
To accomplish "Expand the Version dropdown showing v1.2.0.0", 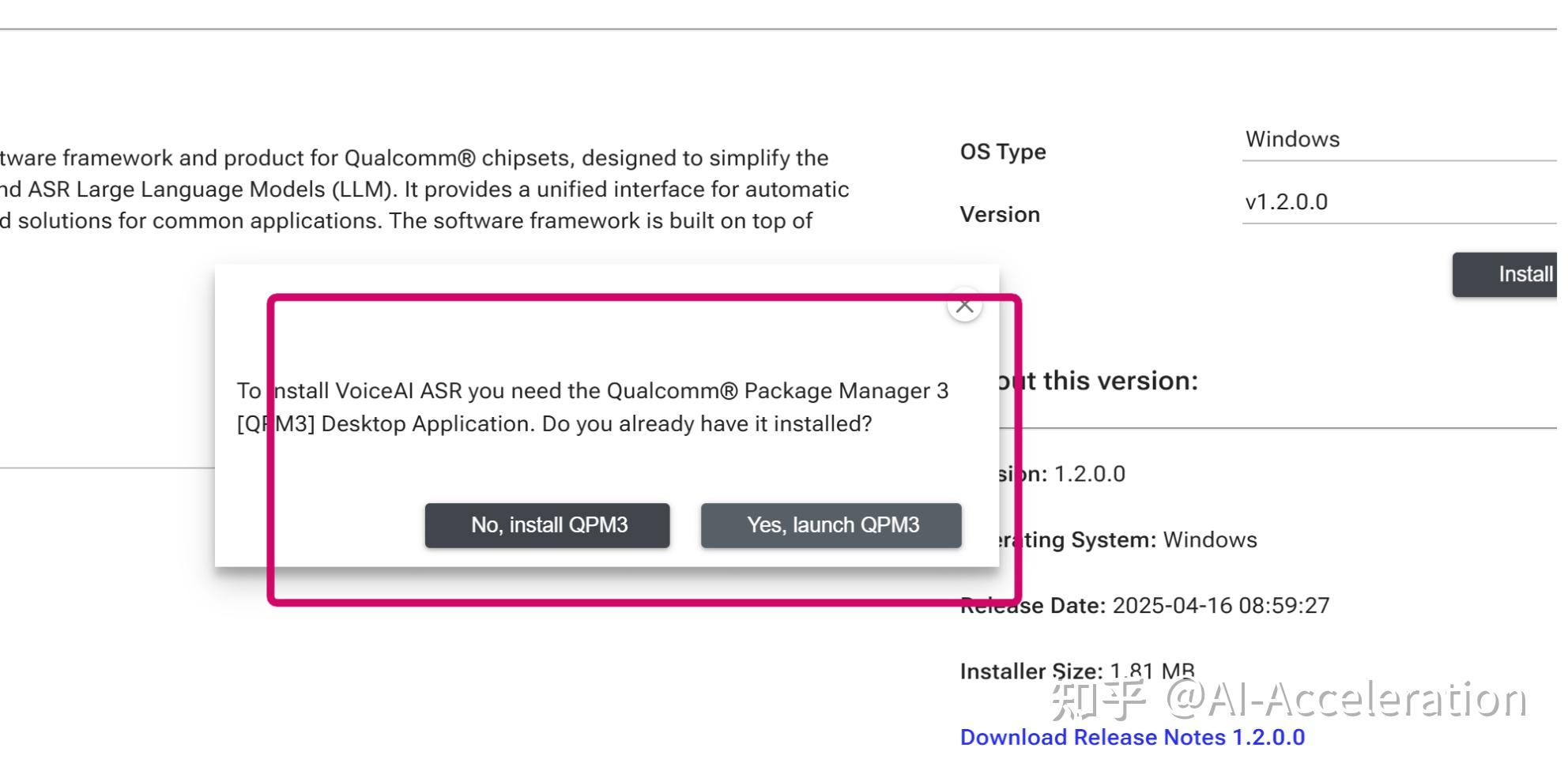I will (1399, 202).
